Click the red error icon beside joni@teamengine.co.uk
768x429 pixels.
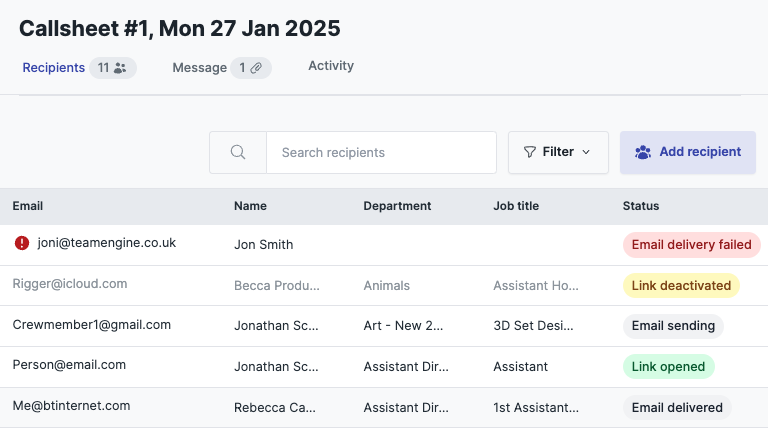(x=22, y=243)
